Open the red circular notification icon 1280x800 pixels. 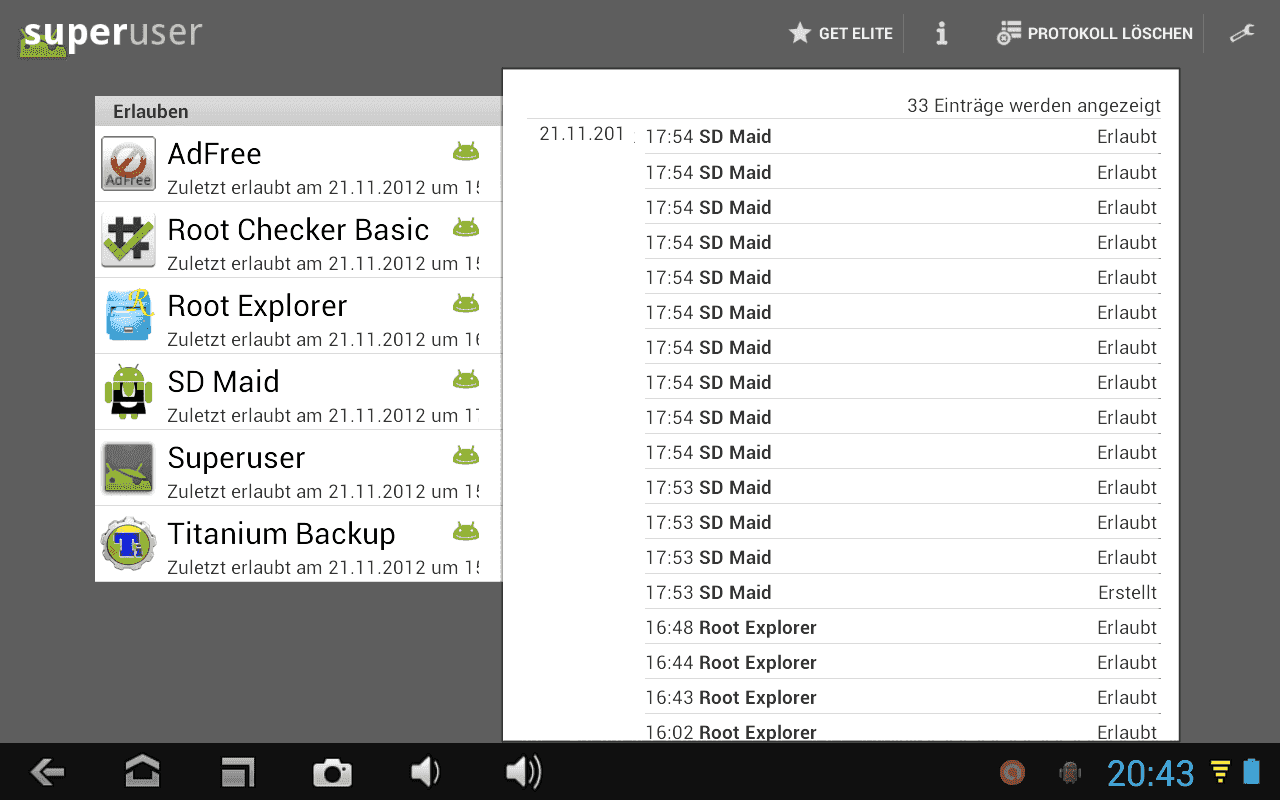(1012, 772)
